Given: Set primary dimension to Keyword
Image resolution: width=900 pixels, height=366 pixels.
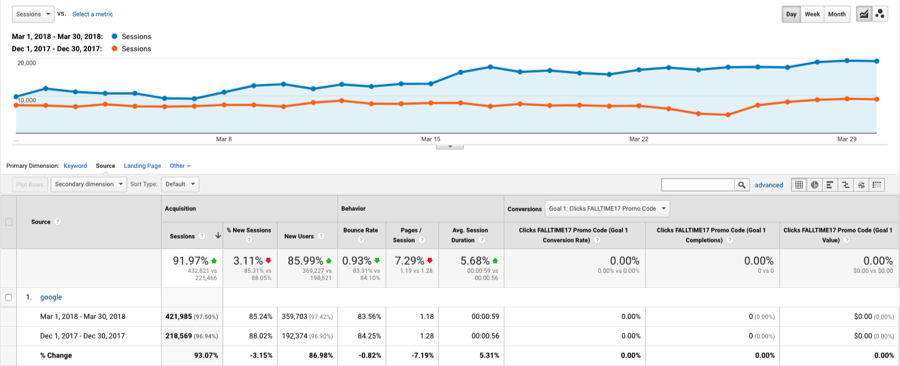Looking at the screenshot, I should pos(75,166).
